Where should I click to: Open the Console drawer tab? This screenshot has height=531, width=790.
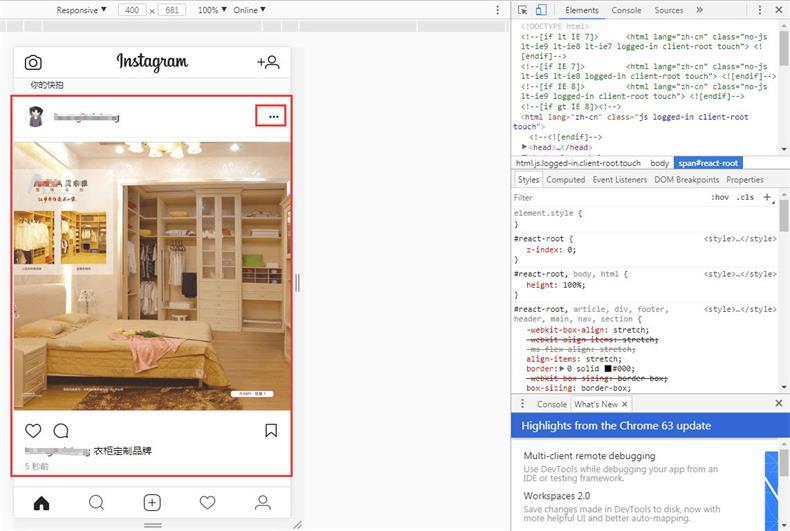[552, 404]
